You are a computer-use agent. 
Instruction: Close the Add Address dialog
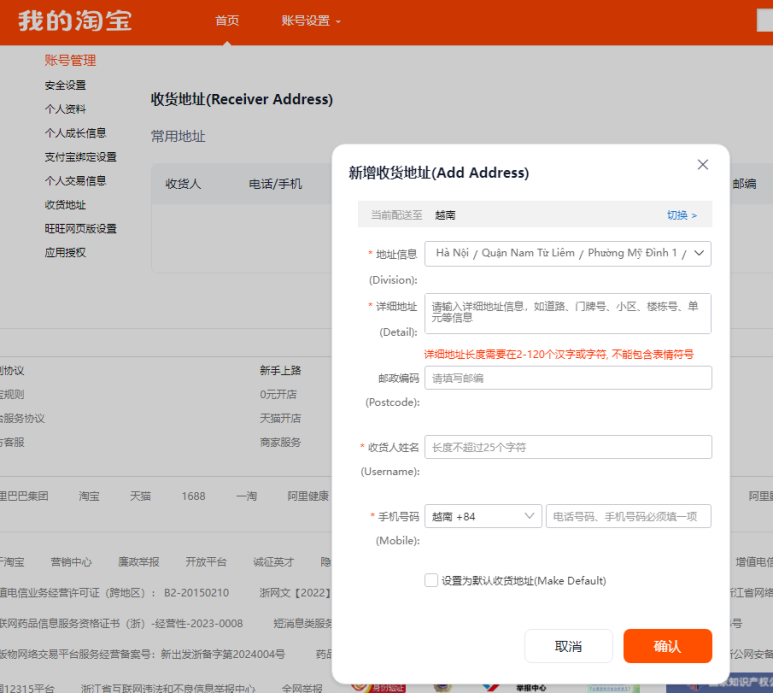click(702, 165)
